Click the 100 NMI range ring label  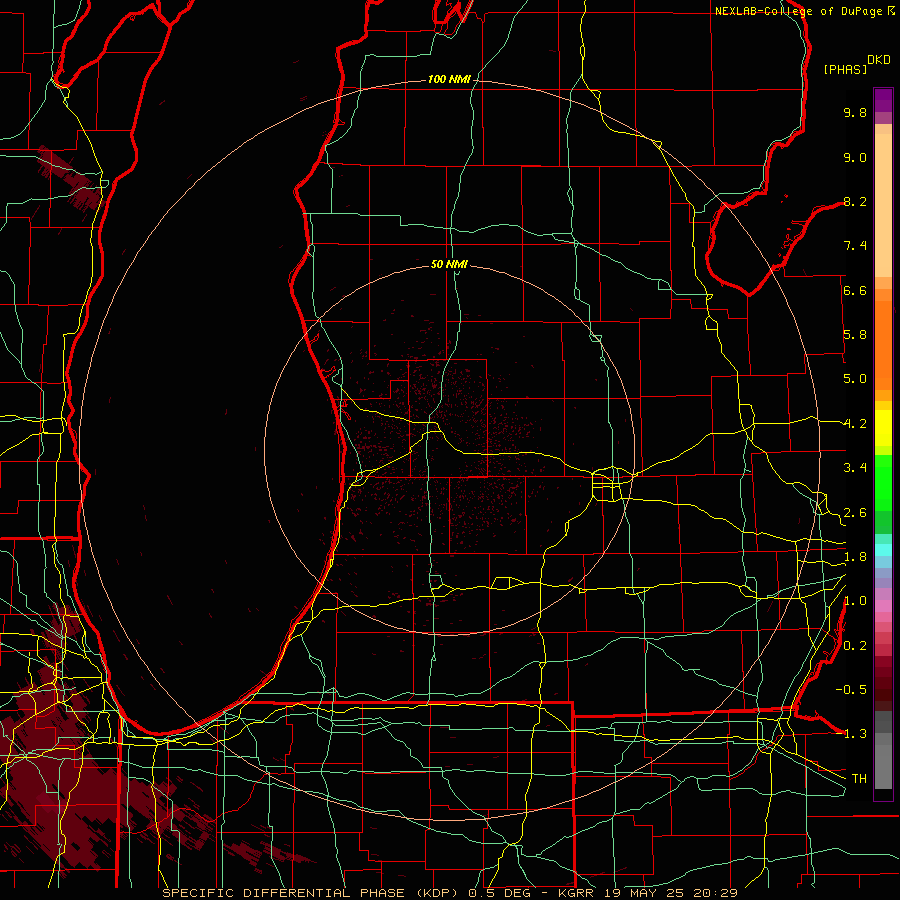[449, 79]
